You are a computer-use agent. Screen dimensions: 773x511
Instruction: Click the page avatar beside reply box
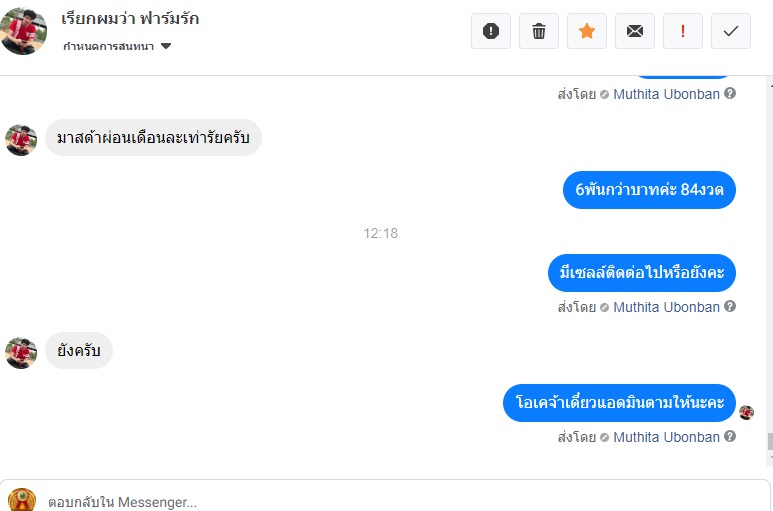pos(22,500)
